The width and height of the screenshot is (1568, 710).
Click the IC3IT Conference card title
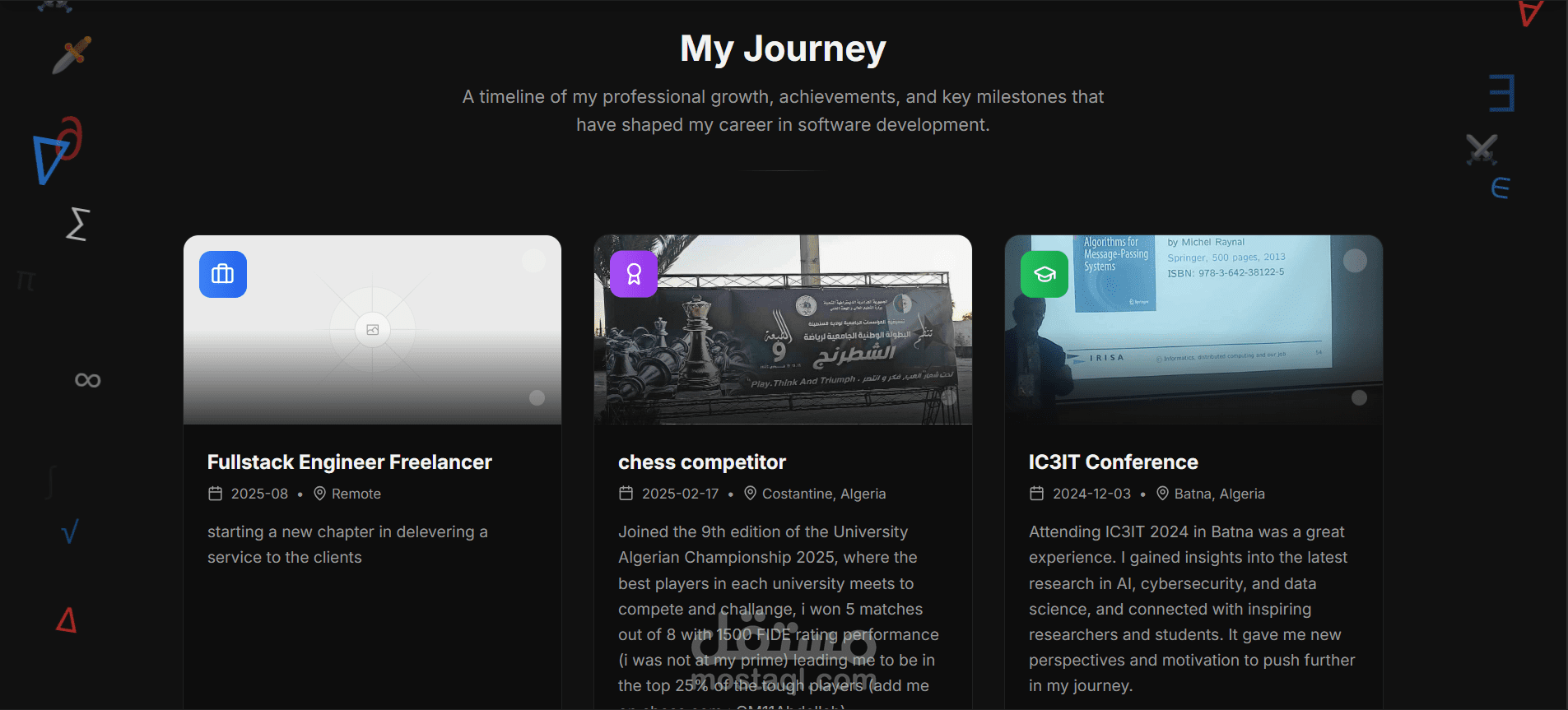[x=1114, y=462]
